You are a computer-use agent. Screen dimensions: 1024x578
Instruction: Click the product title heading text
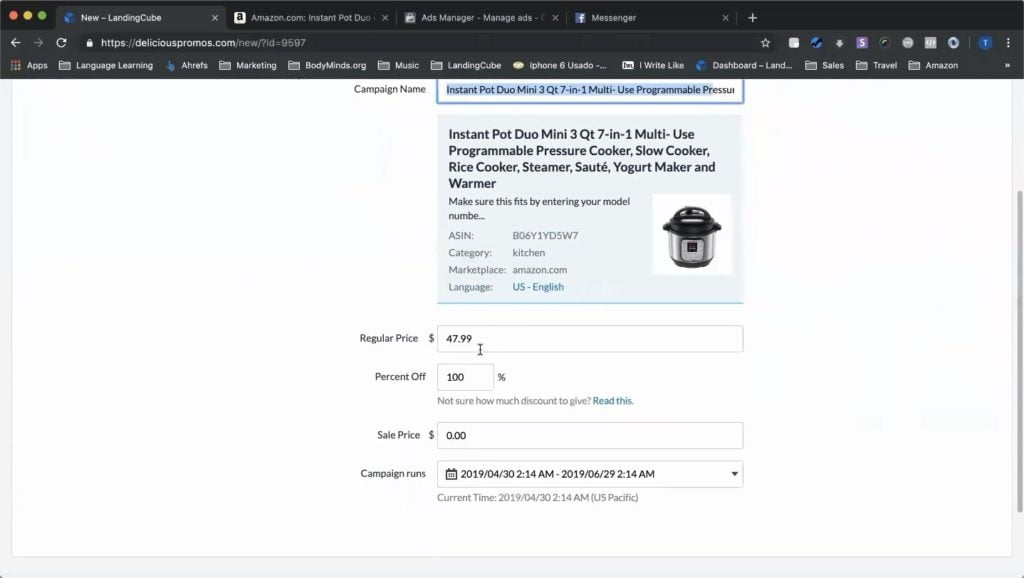582,159
